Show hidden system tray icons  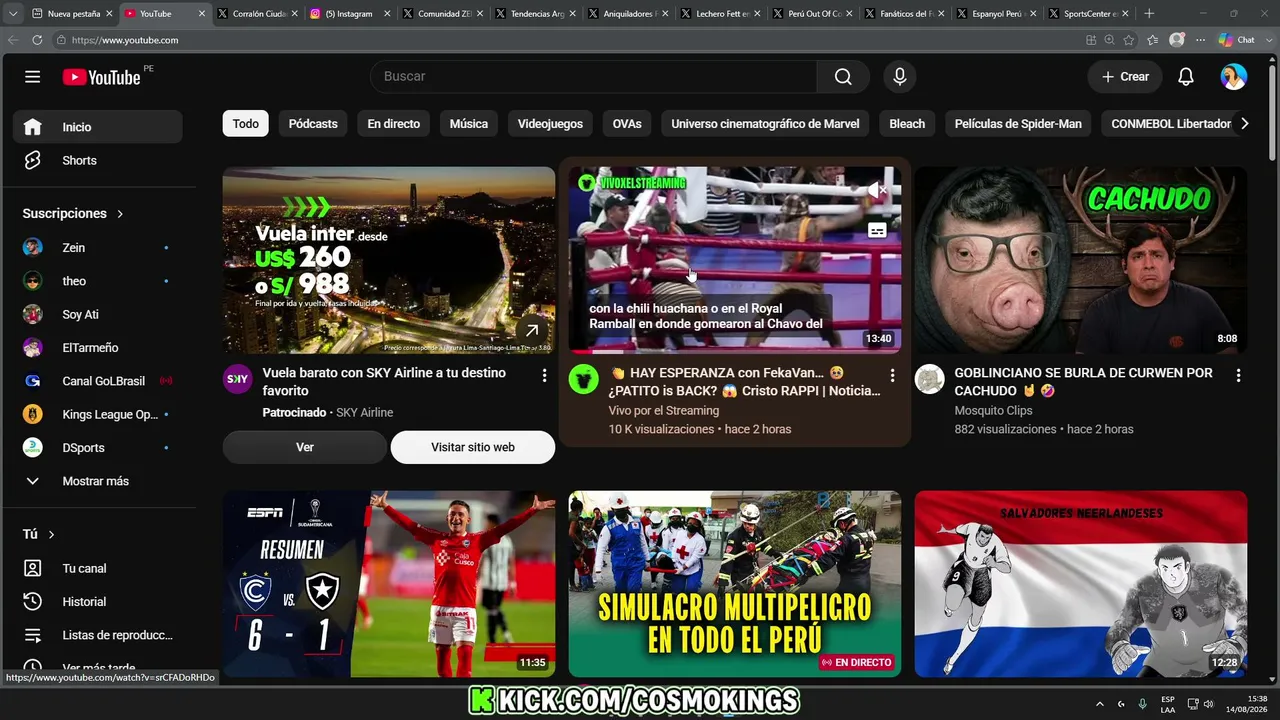tap(1100, 703)
